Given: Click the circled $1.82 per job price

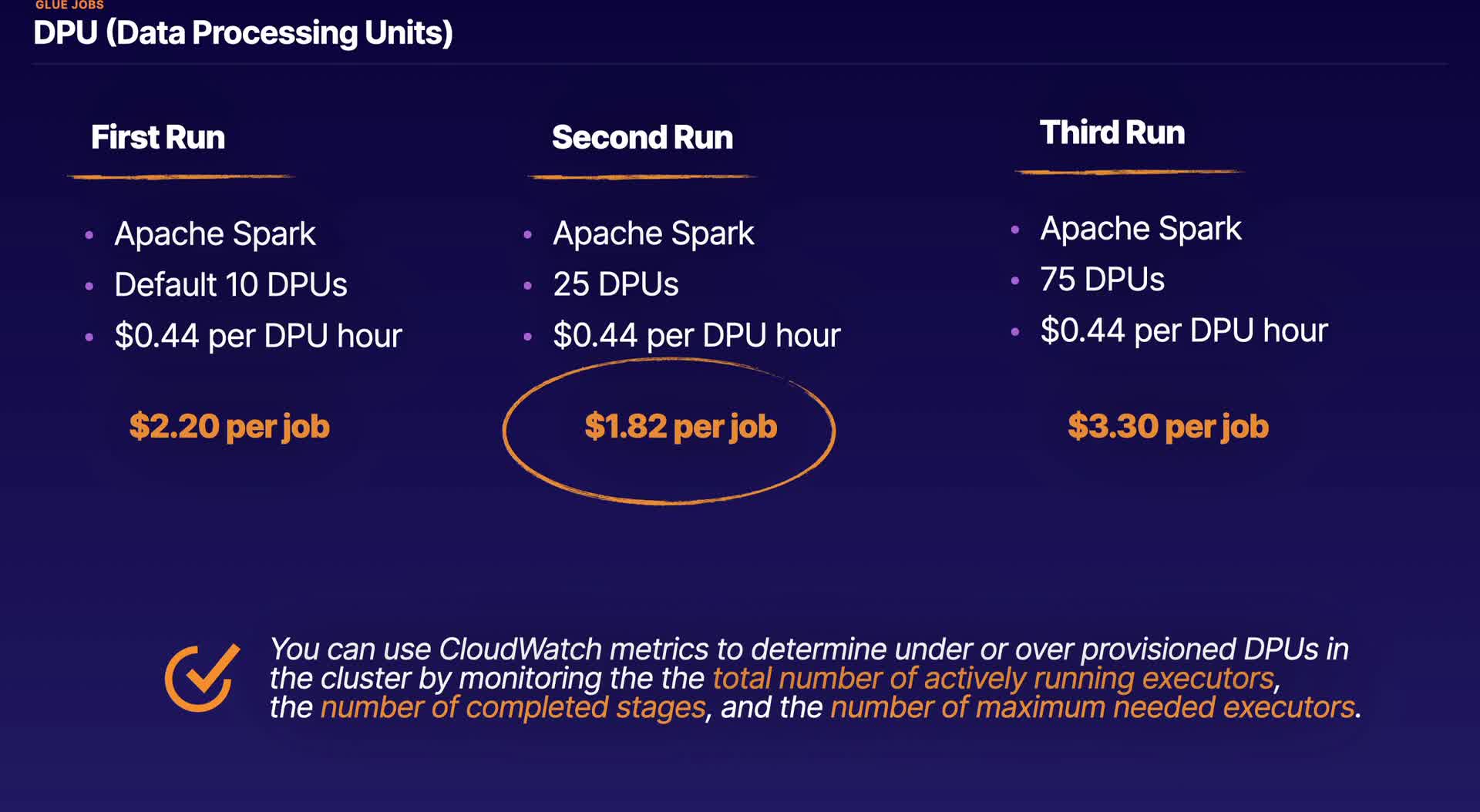Looking at the screenshot, I should point(681,426).
